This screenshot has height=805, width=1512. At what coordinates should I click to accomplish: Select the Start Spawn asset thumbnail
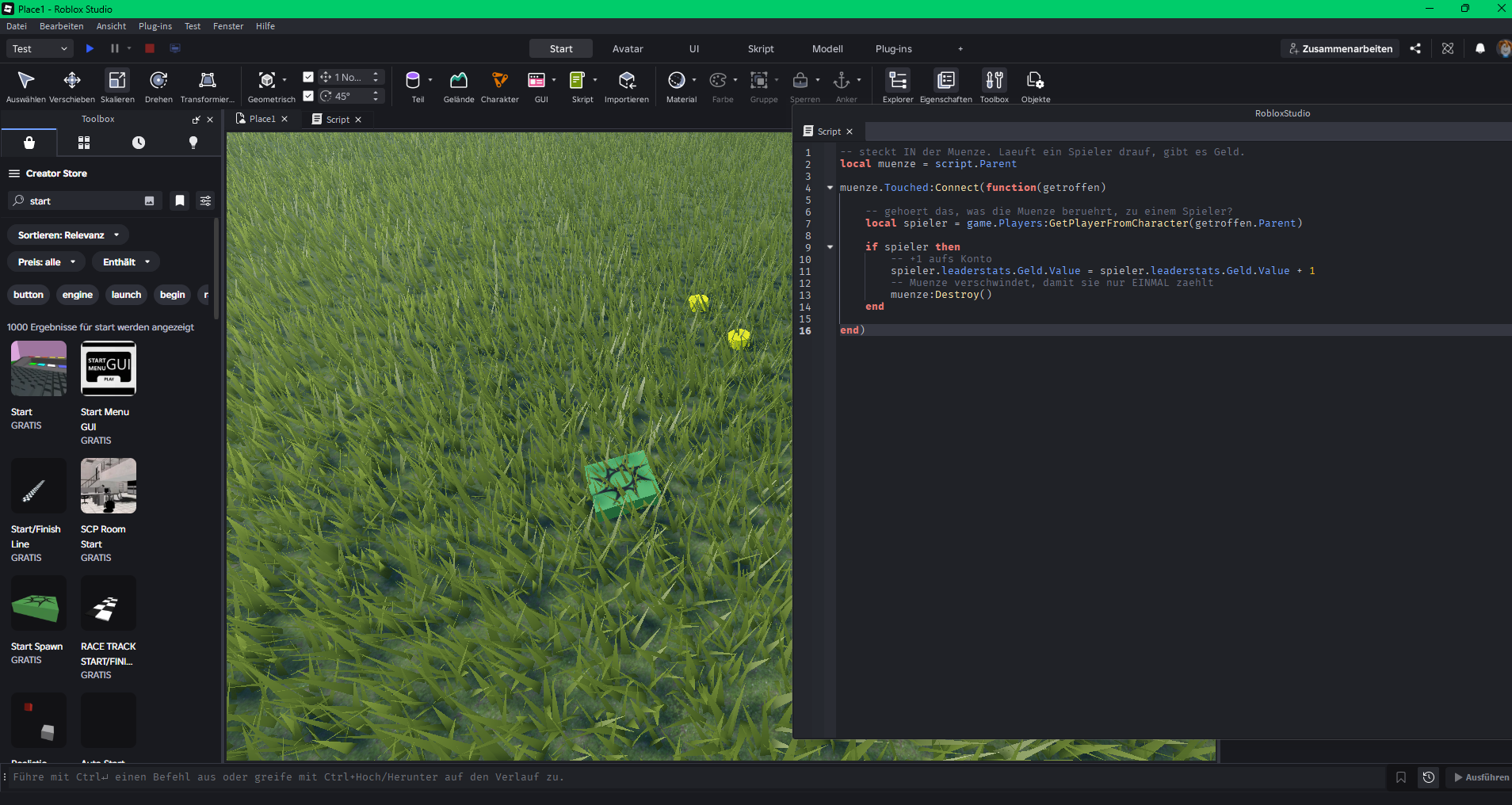[x=39, y=603]
